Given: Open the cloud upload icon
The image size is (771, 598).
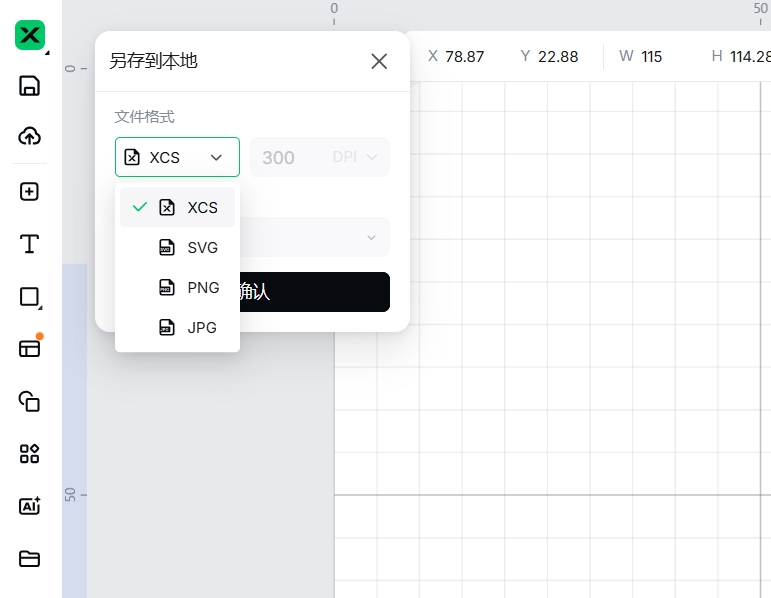Looking at the screenshot, I should 30,137.
